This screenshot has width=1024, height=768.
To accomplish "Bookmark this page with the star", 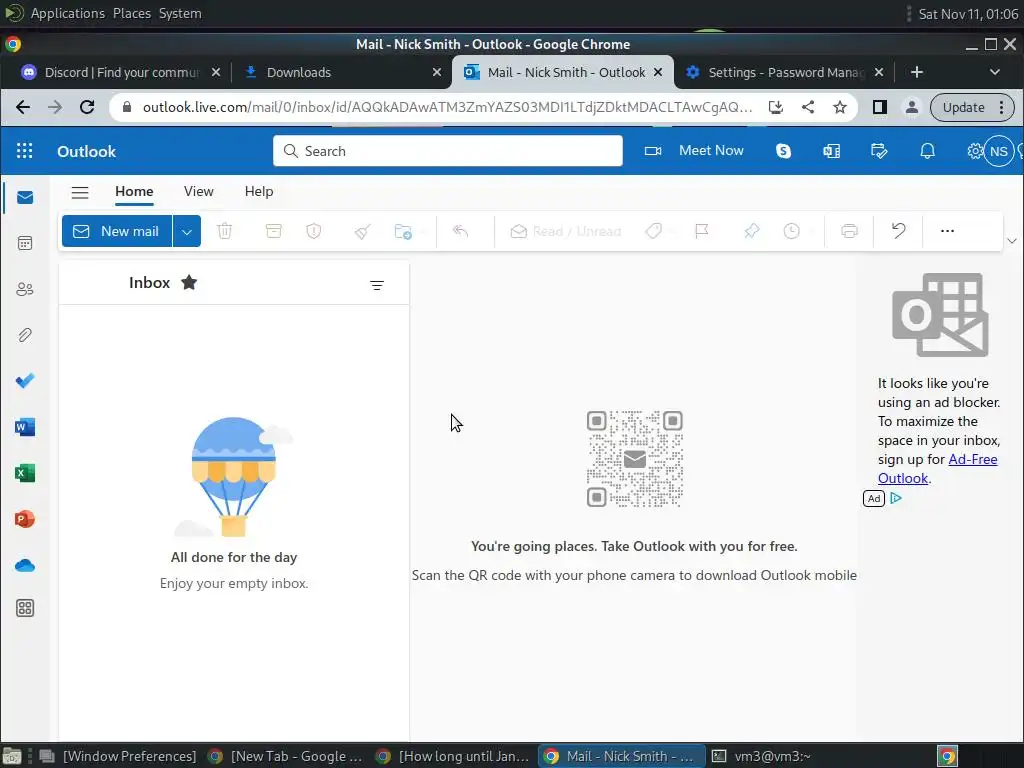I will click(x=840, y=107).
